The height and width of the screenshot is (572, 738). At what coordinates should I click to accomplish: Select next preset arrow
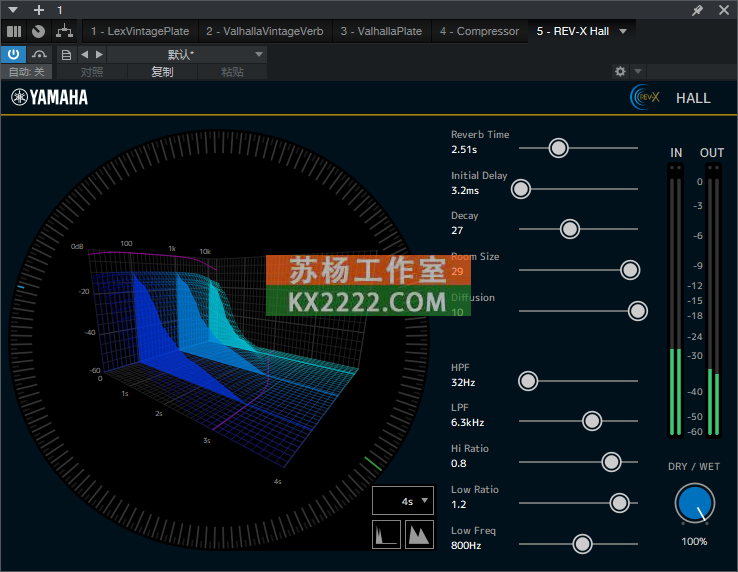click(x=99, y=55)
